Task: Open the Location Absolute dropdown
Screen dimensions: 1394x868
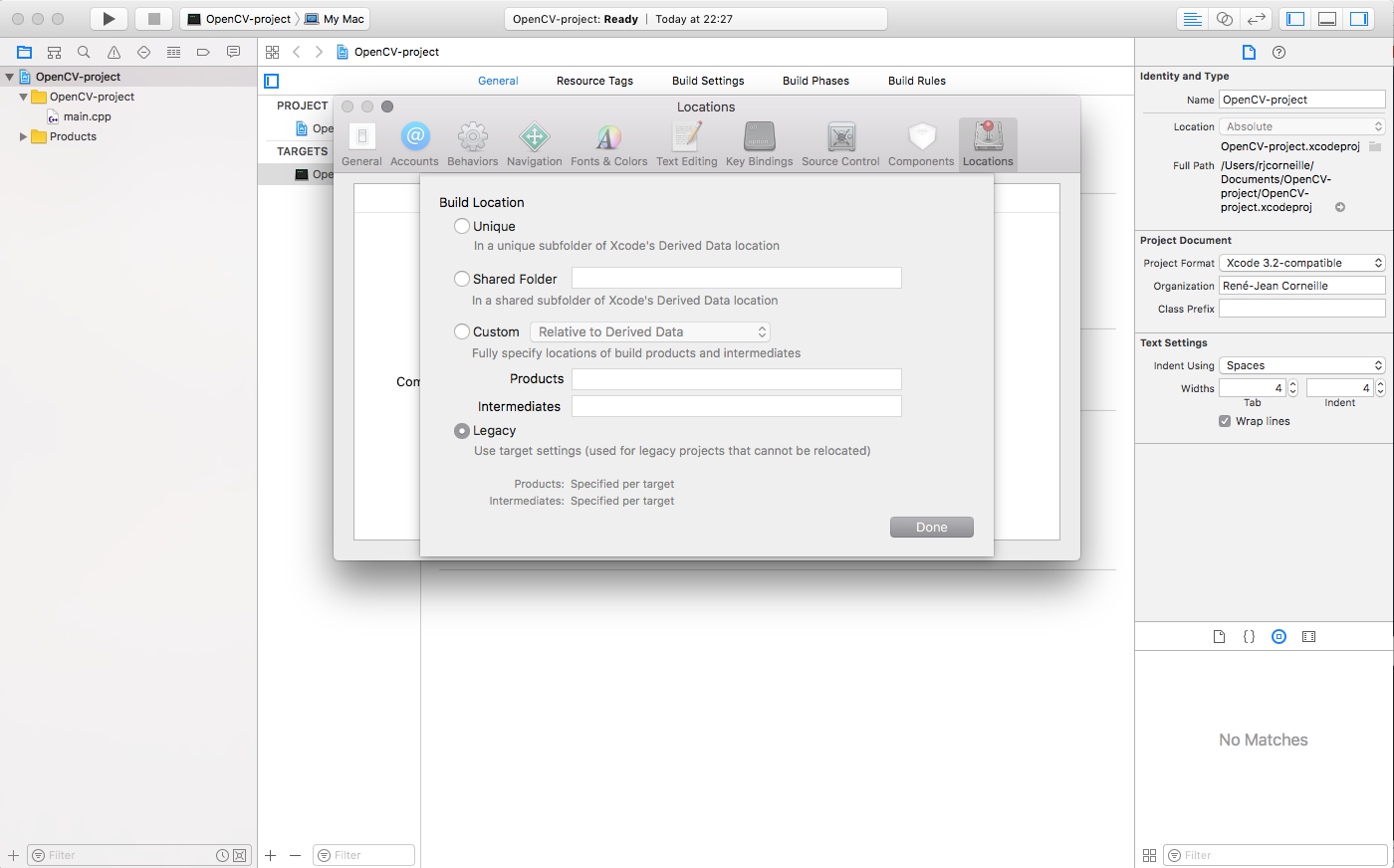Action: (1302, 126)
